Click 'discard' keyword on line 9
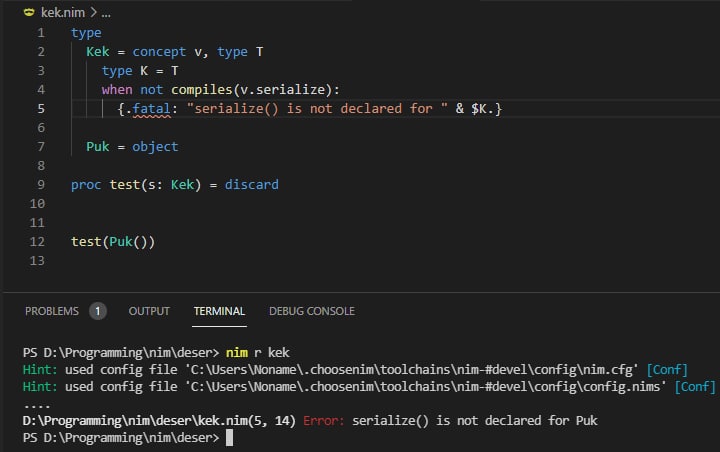Image resolution: width=720 pixels, height=452 pixels. point(252,185)
